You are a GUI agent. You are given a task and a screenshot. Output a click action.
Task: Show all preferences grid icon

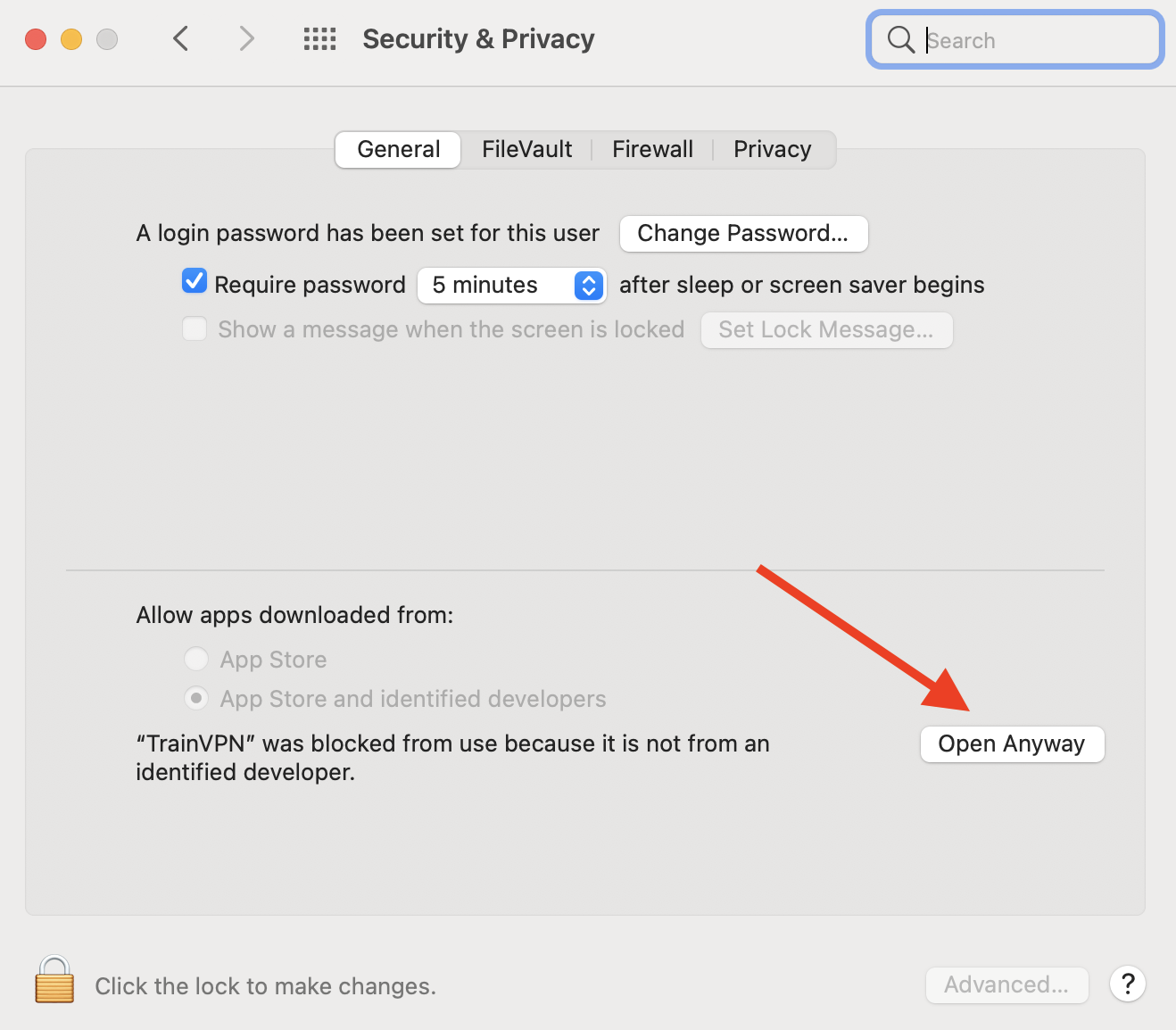tap(319, 39)
